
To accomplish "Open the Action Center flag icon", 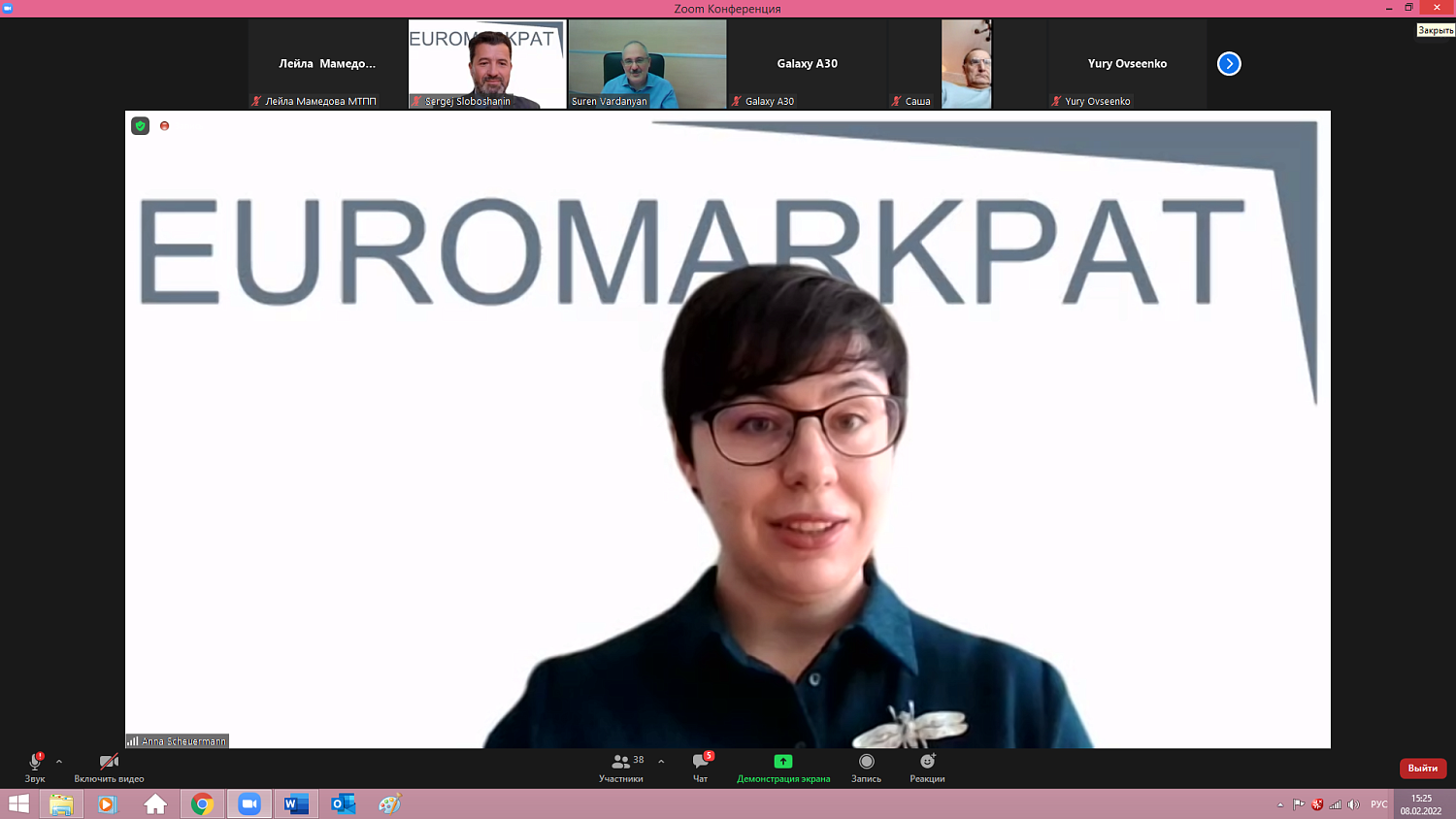I will coord(1299,804).
